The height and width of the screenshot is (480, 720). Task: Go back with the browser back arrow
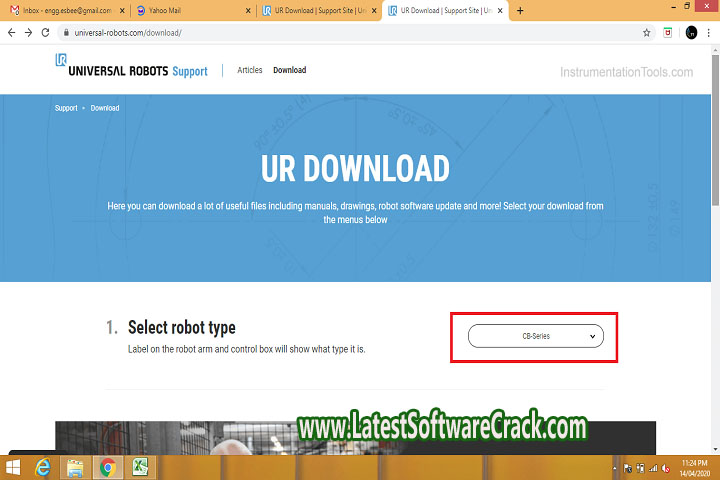[x=11, y=33]
